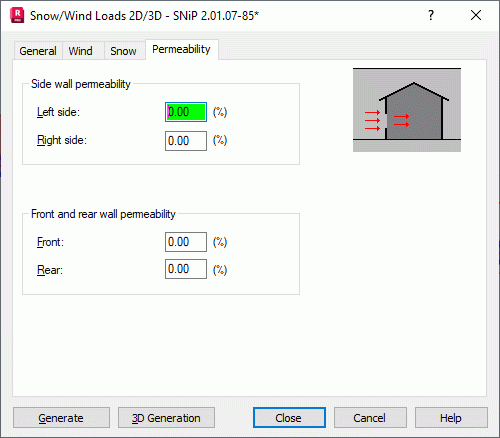Click the building wind diagram image
Screen dimensions: 500x438
[407, 110]
